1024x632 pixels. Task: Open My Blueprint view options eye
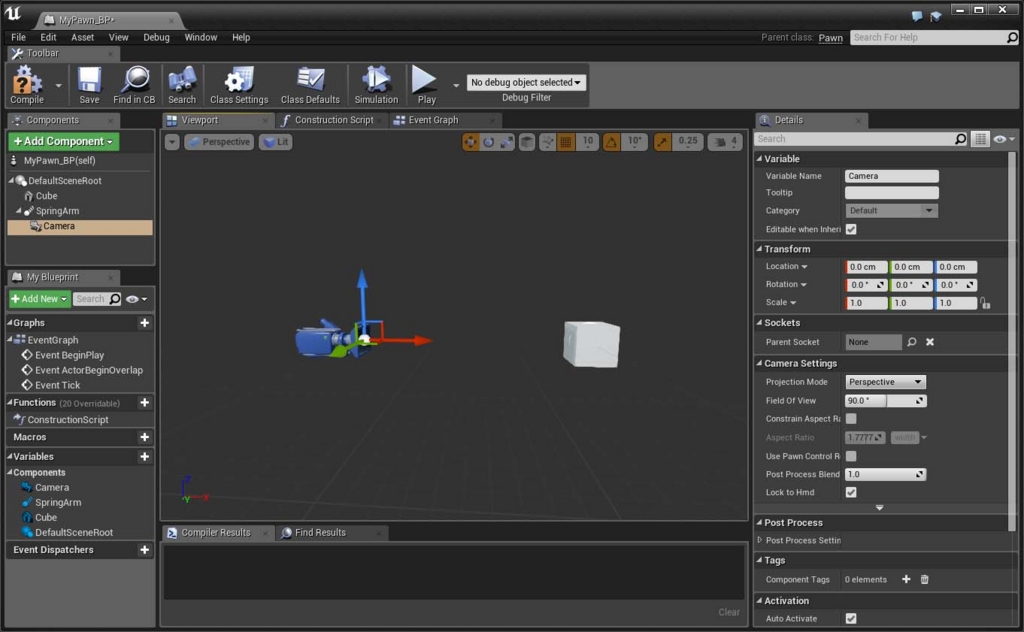[x=136, y=299]
